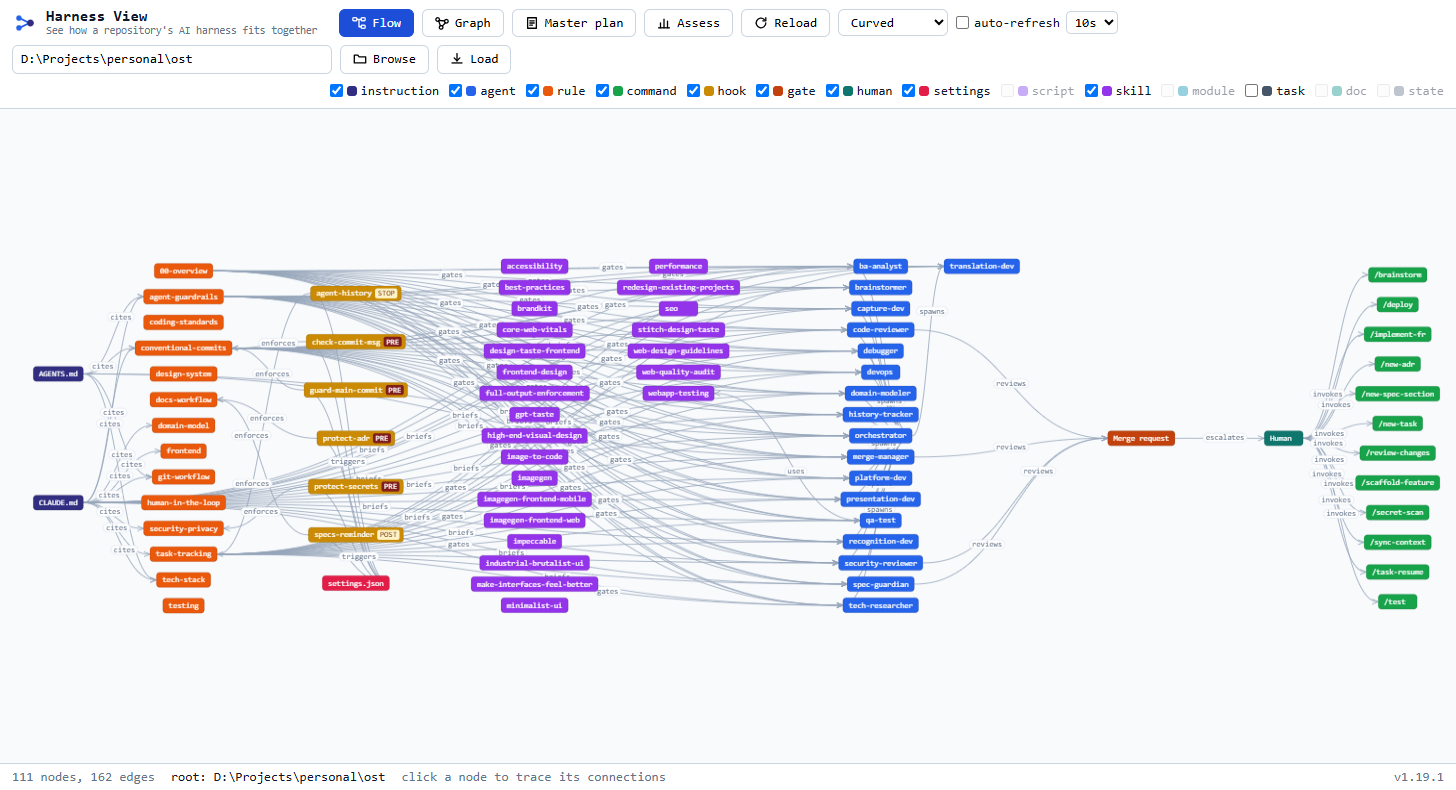Screen dimensions: 1456x790
Task: Select the /secret-scan command node
Action: 1397,512
